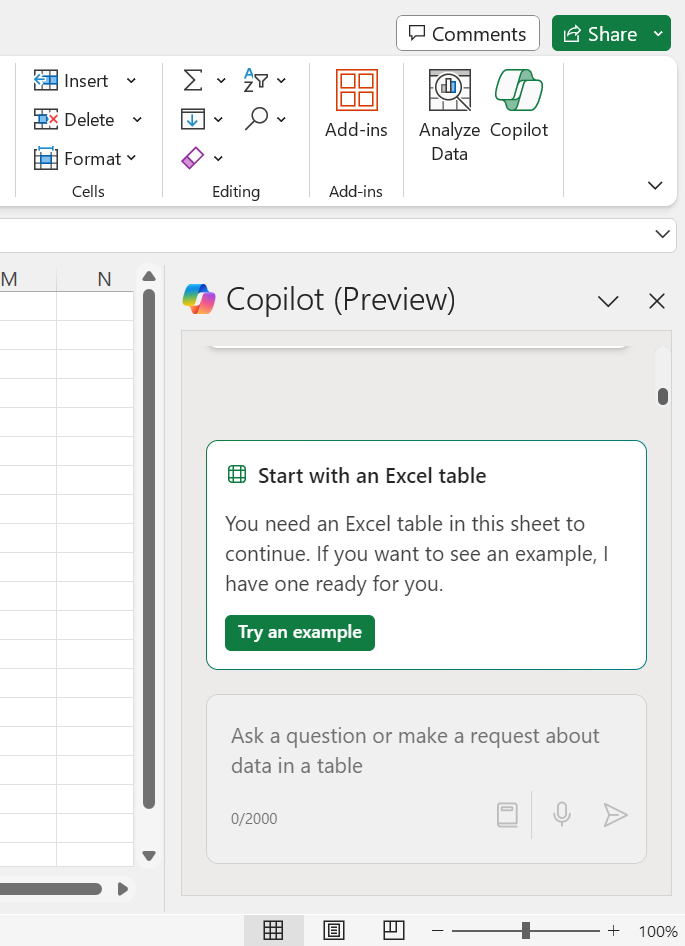The image size is (685, 946).
Task: Click the microphone icon
Action: coord(561,815)
